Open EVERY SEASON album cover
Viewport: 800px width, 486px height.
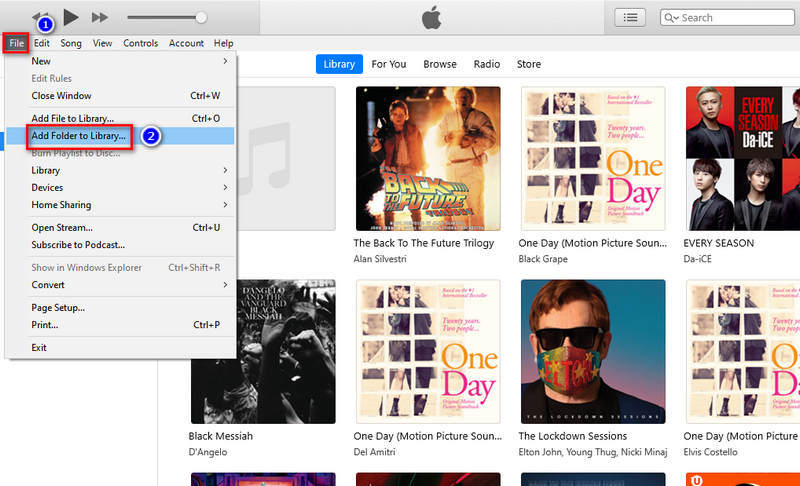click(x=743, y=159)
